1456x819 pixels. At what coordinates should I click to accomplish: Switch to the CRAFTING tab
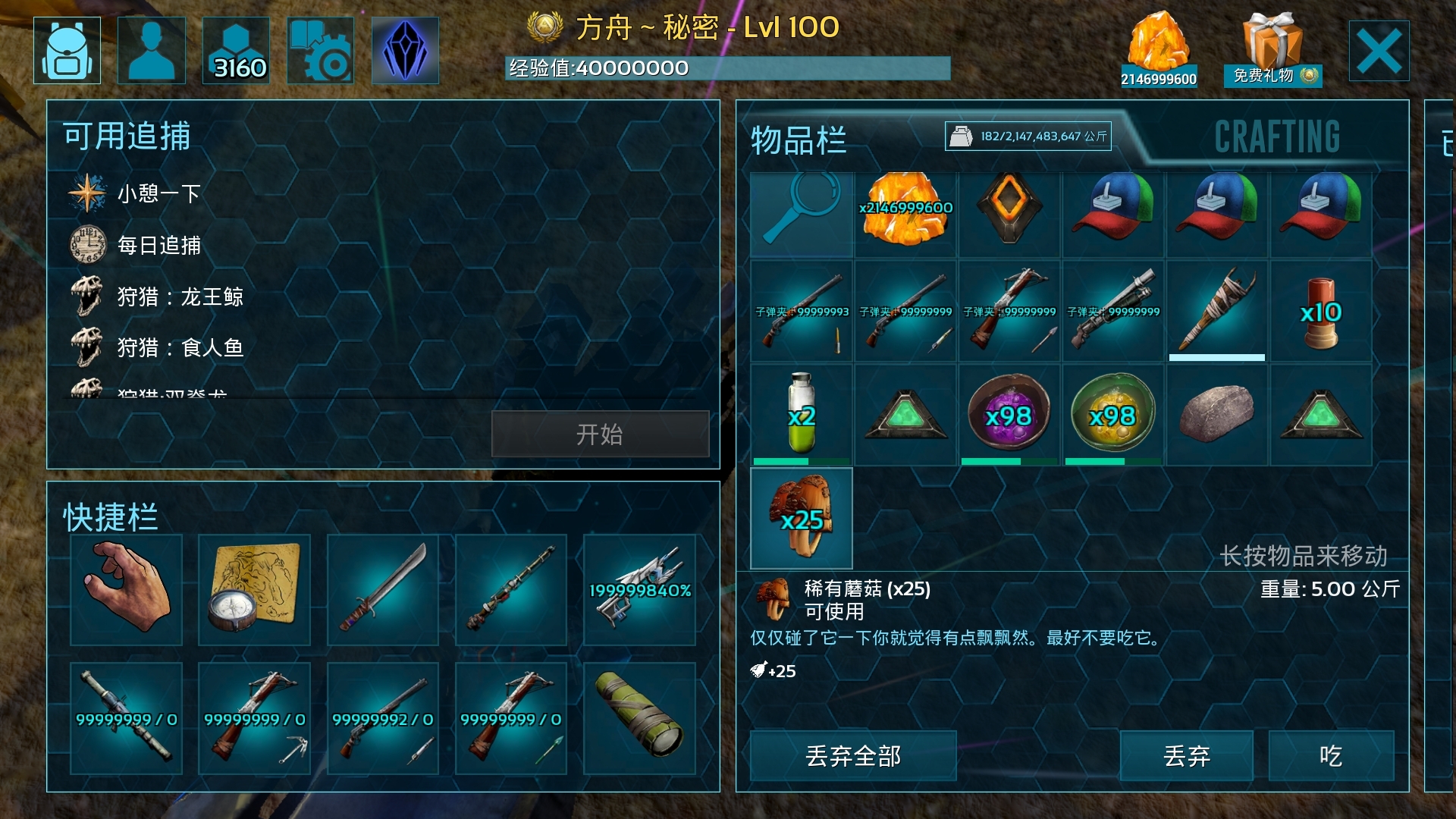pyautogui.click(x=1277, y=137)
